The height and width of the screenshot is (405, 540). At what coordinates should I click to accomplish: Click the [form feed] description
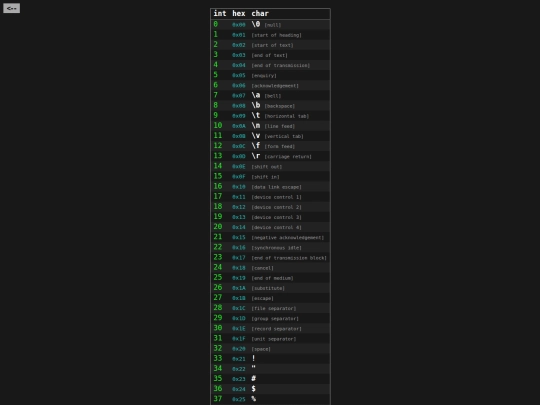[x=280, y=146]
